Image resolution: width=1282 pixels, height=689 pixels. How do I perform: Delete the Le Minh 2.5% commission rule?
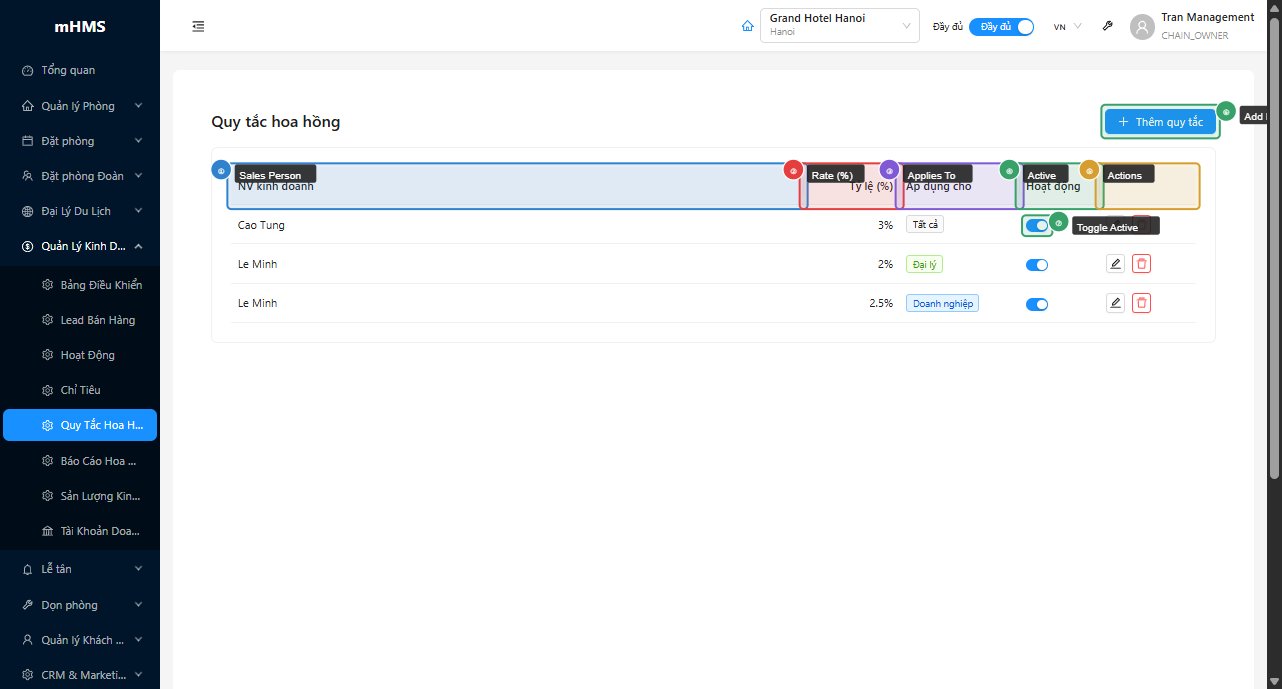pos(1141,303)
